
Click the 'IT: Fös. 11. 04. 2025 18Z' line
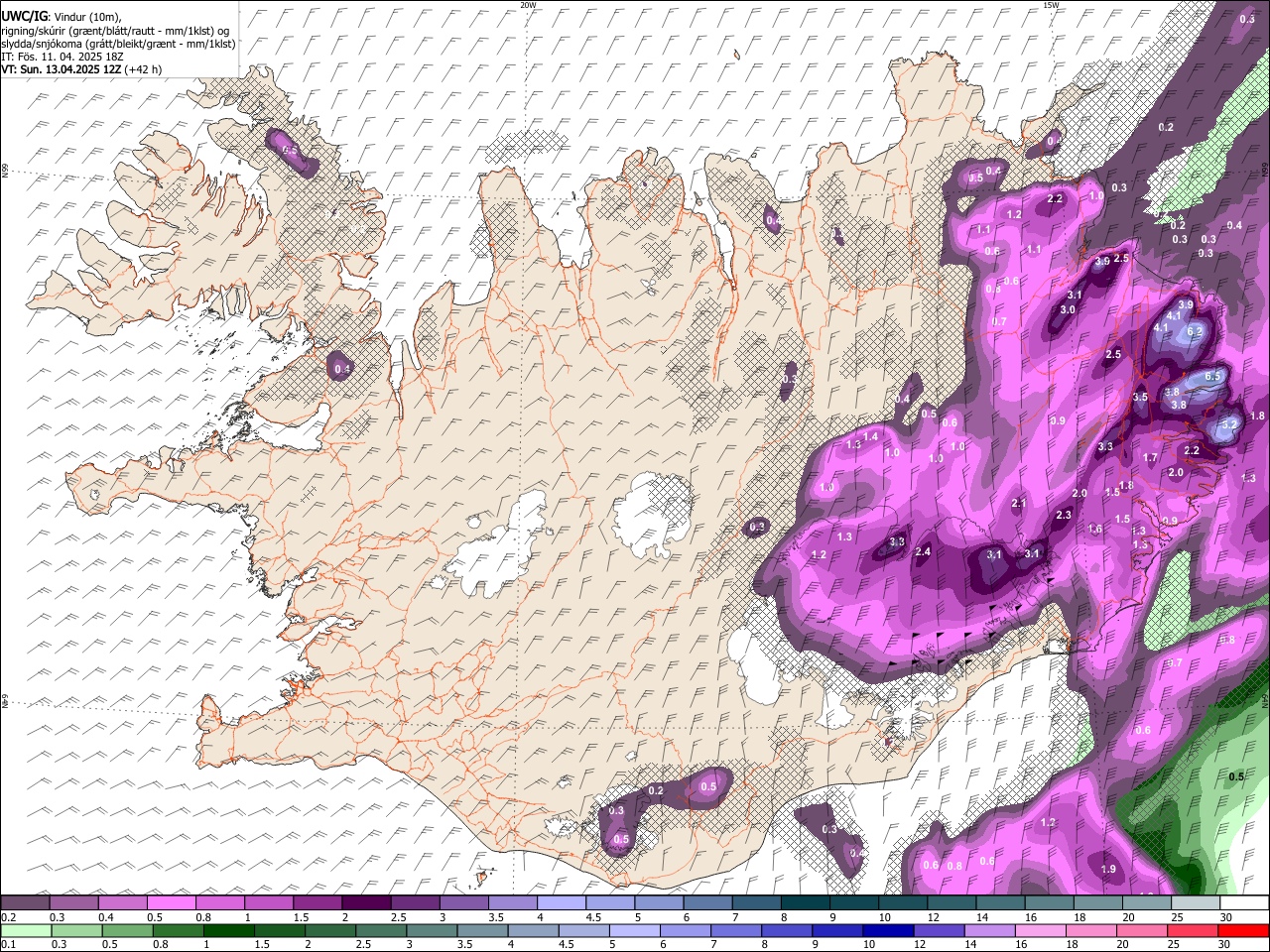tap(62, 57)
